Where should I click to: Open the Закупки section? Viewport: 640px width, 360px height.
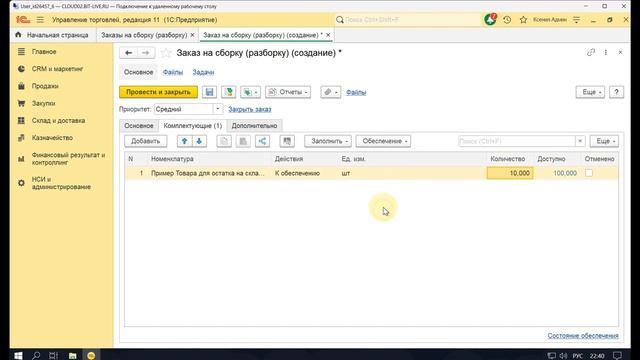tap(44, 103)
